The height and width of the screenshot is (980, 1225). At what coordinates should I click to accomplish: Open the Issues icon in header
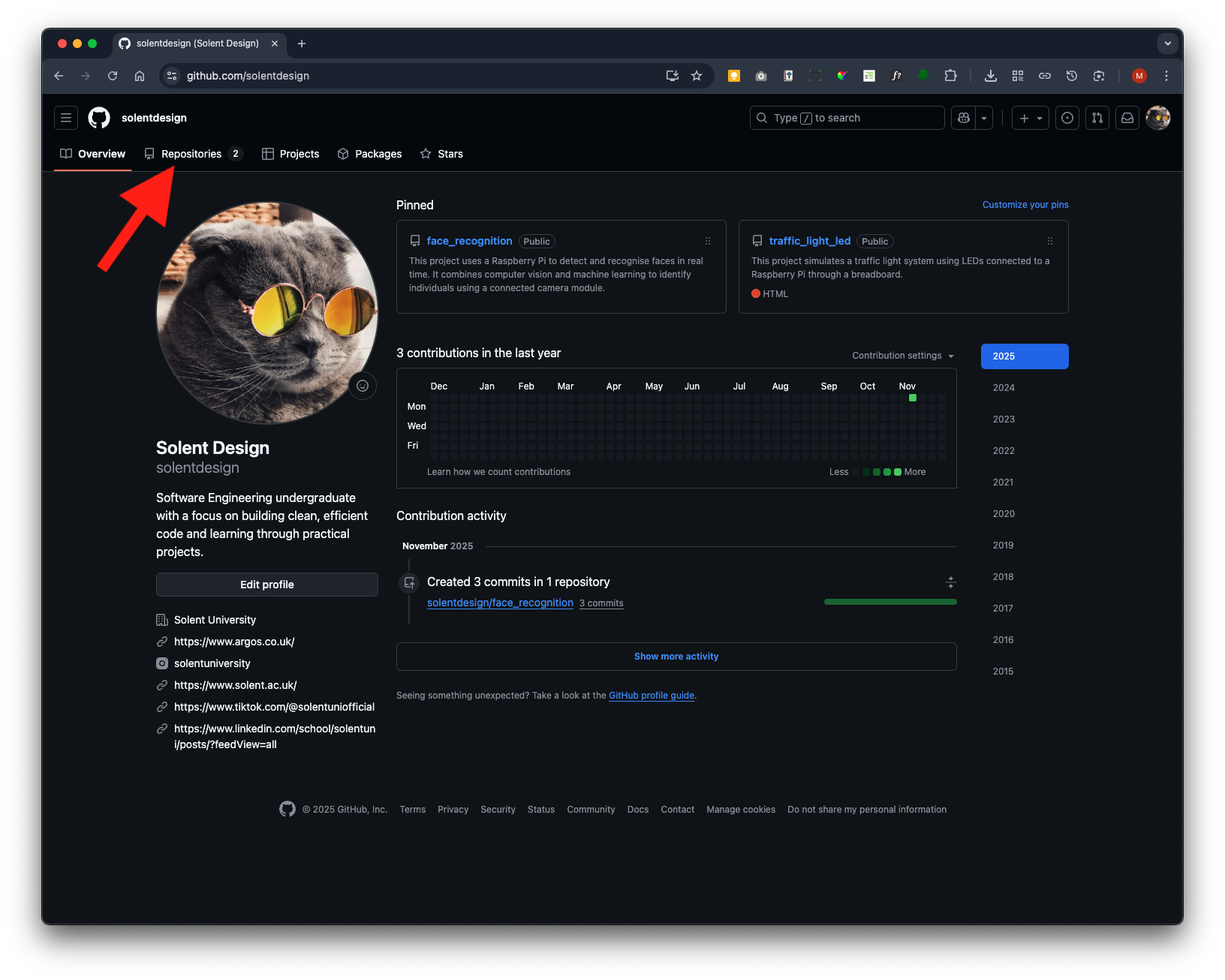tap(1067, 118)
